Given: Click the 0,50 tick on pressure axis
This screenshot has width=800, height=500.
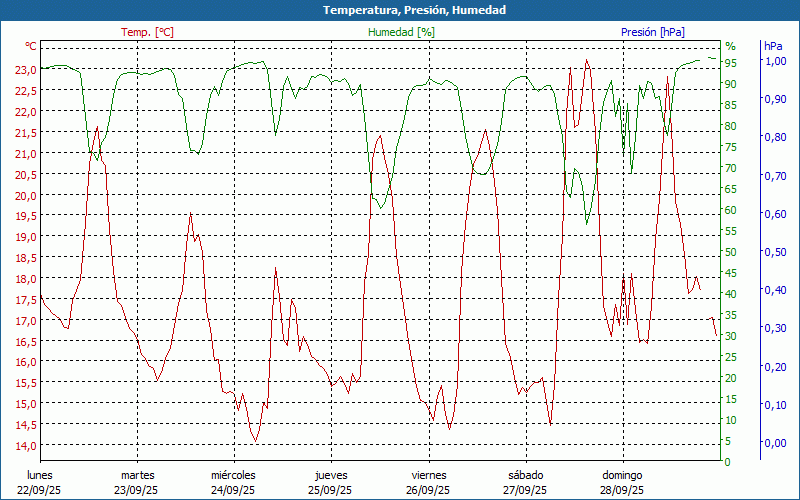Looking at the screenshot, I should [x=775, y=252].
